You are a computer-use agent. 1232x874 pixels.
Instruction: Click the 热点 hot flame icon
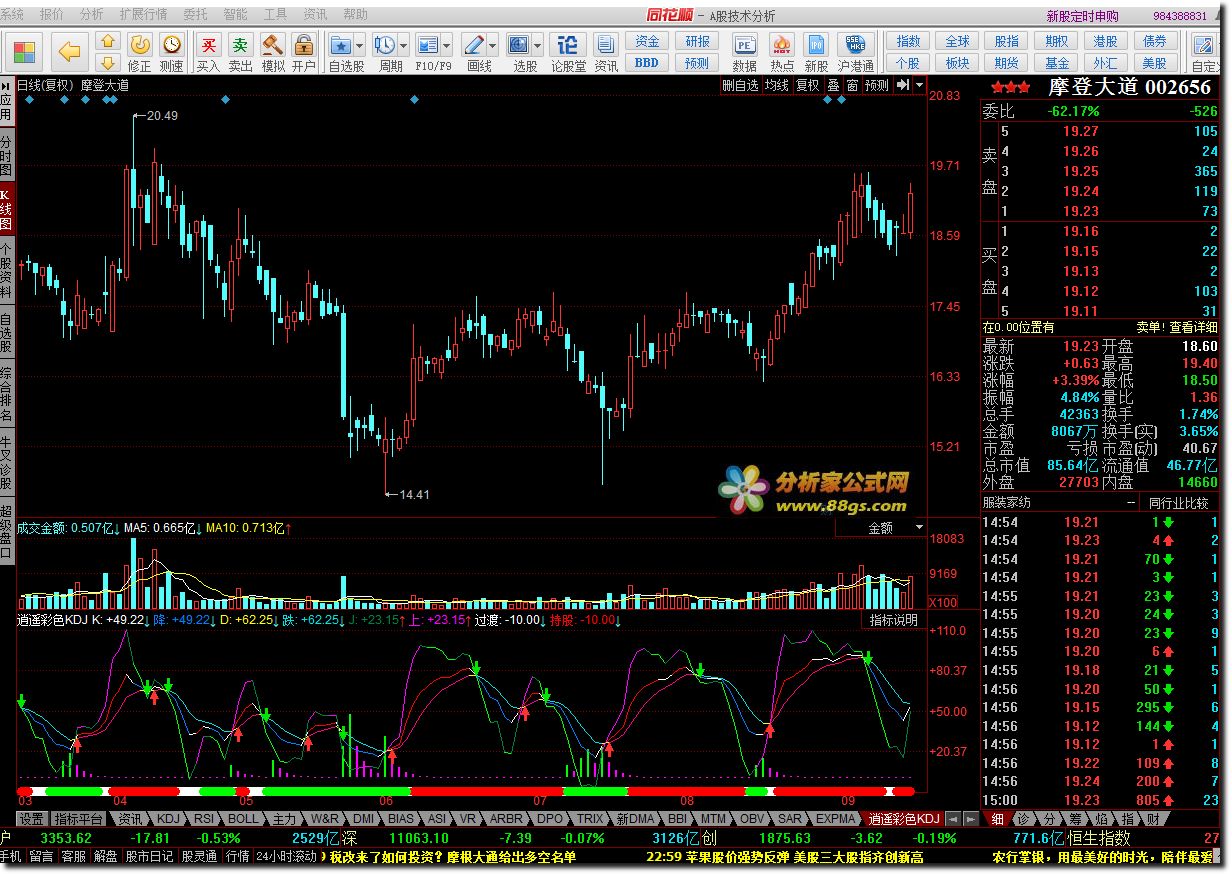point(782,44)
